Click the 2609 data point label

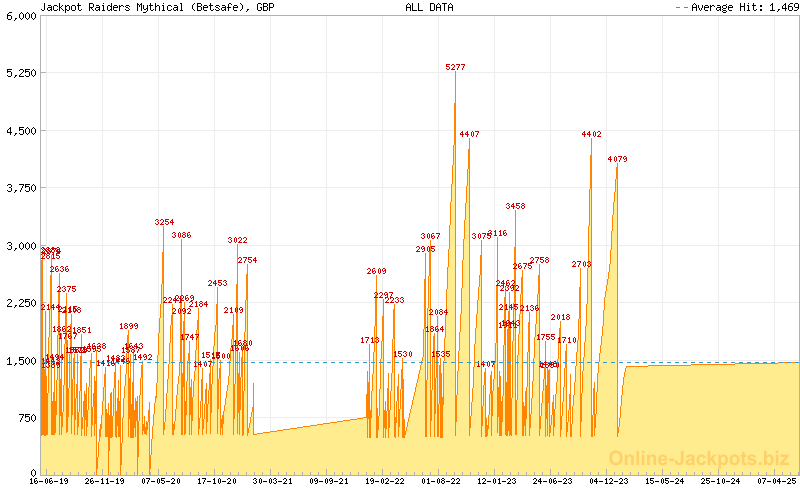(x=376, y=271)
